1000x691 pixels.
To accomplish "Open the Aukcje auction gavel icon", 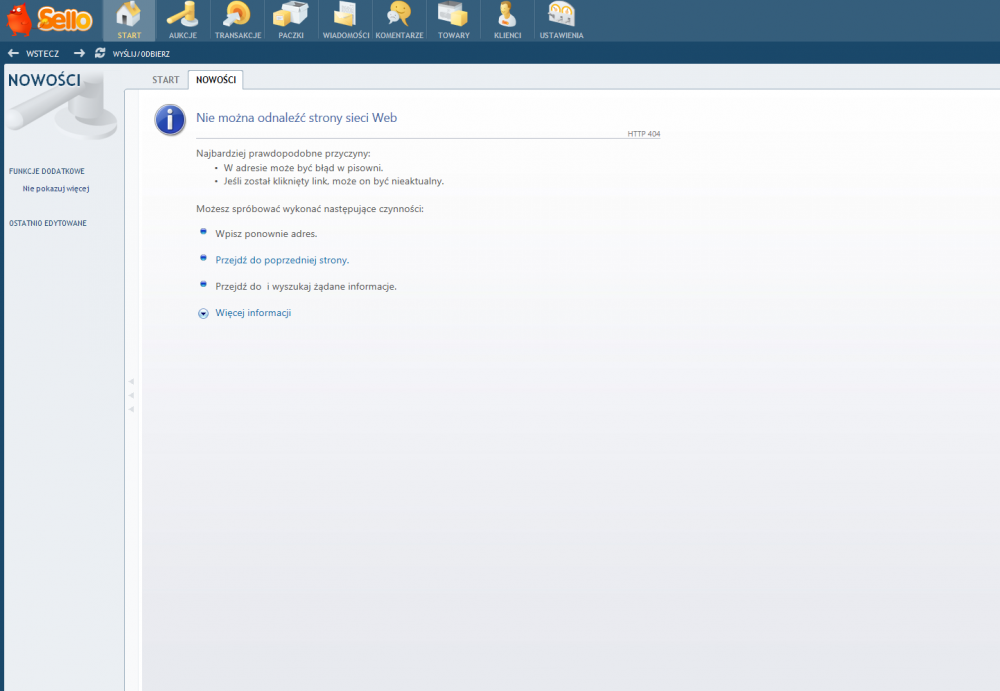I will tap(183, 17).
